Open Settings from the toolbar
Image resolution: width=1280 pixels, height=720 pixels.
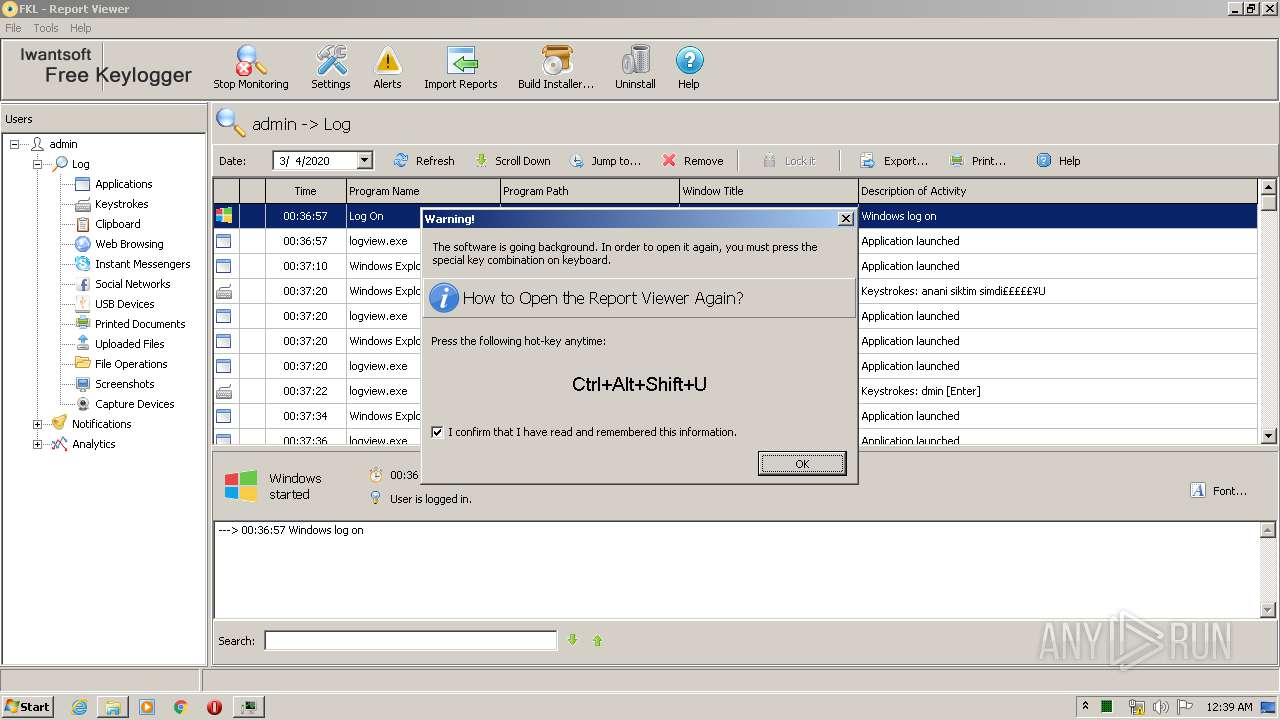(x=331, y=67)
